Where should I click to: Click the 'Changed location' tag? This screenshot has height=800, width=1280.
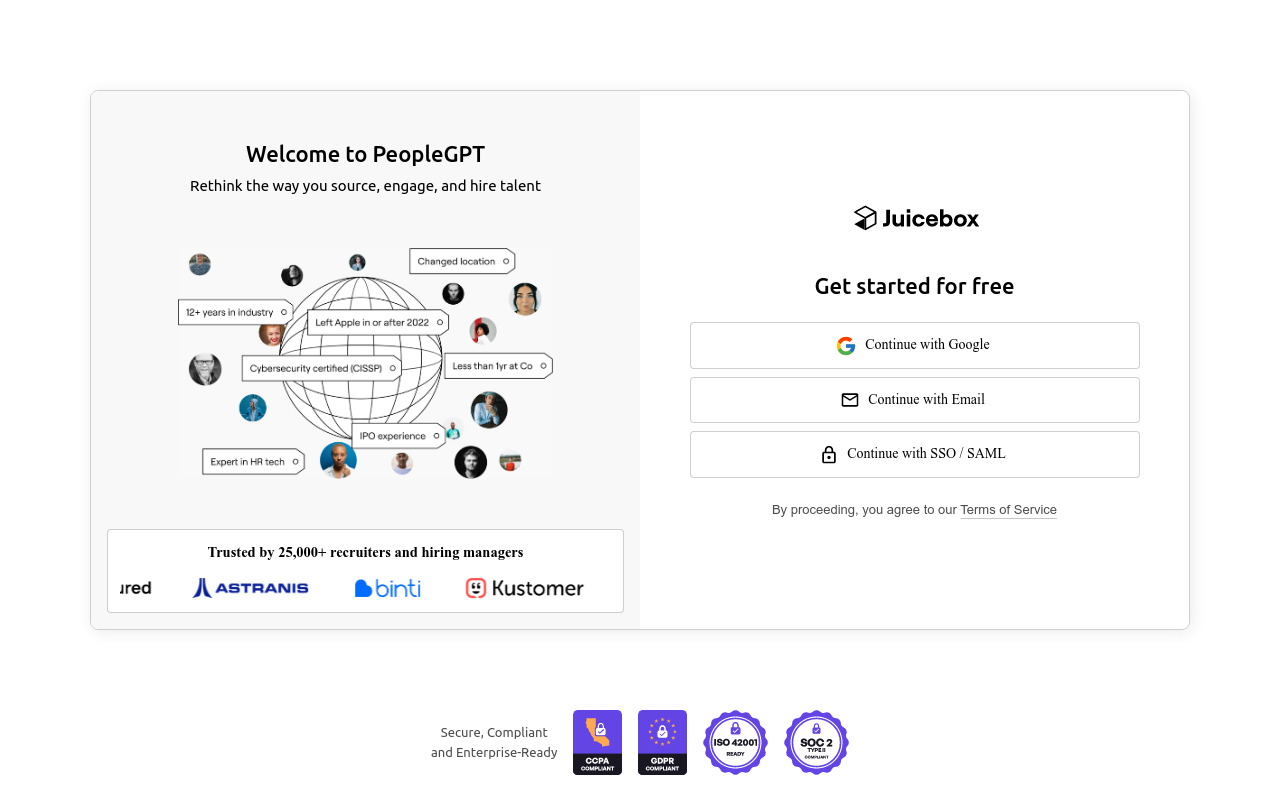point(461,261)
